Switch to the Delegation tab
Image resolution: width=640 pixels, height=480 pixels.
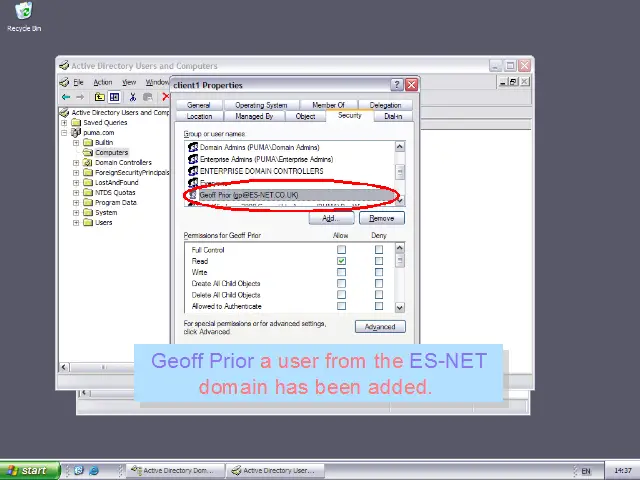(x=385, y=105)
